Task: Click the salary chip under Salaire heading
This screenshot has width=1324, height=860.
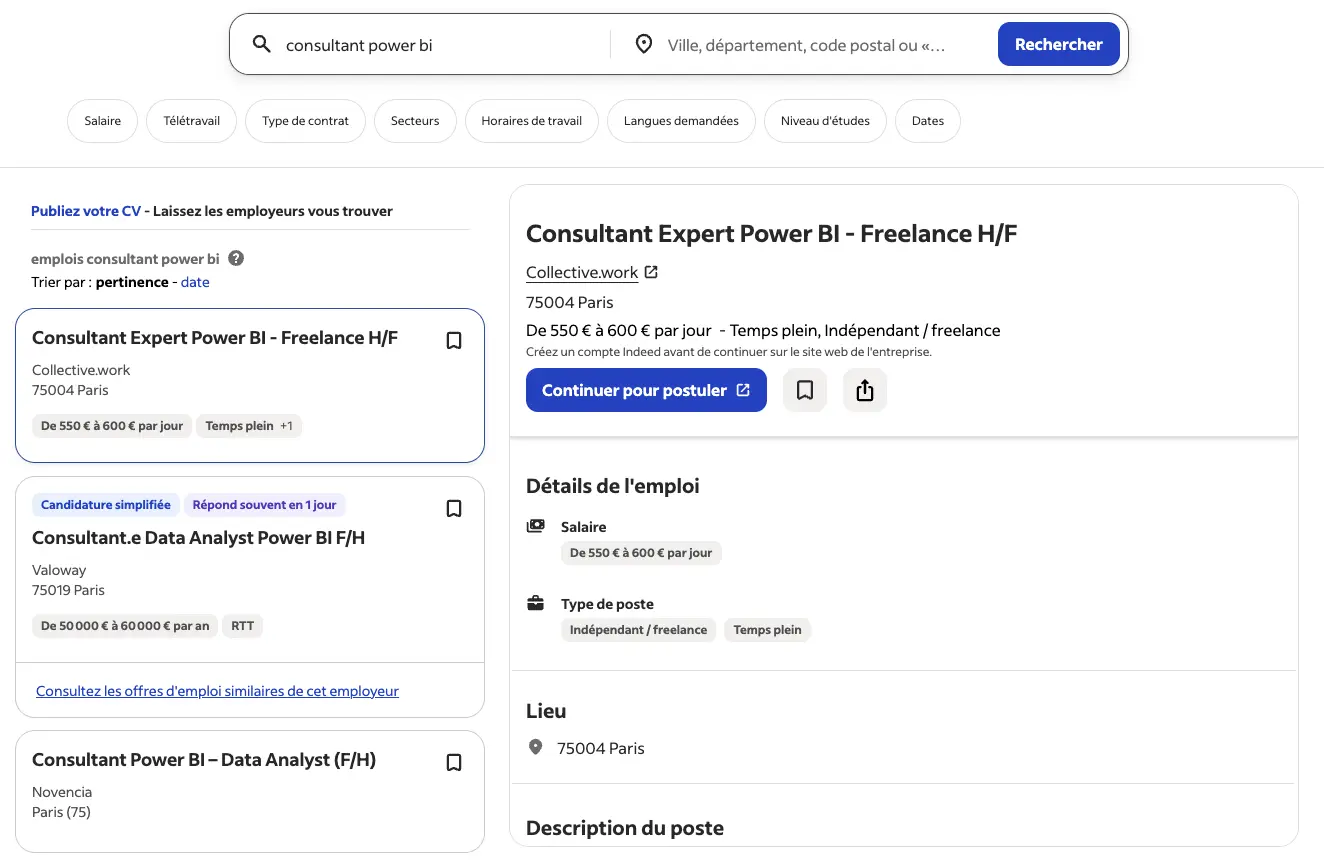Action: tap(641, 553)
